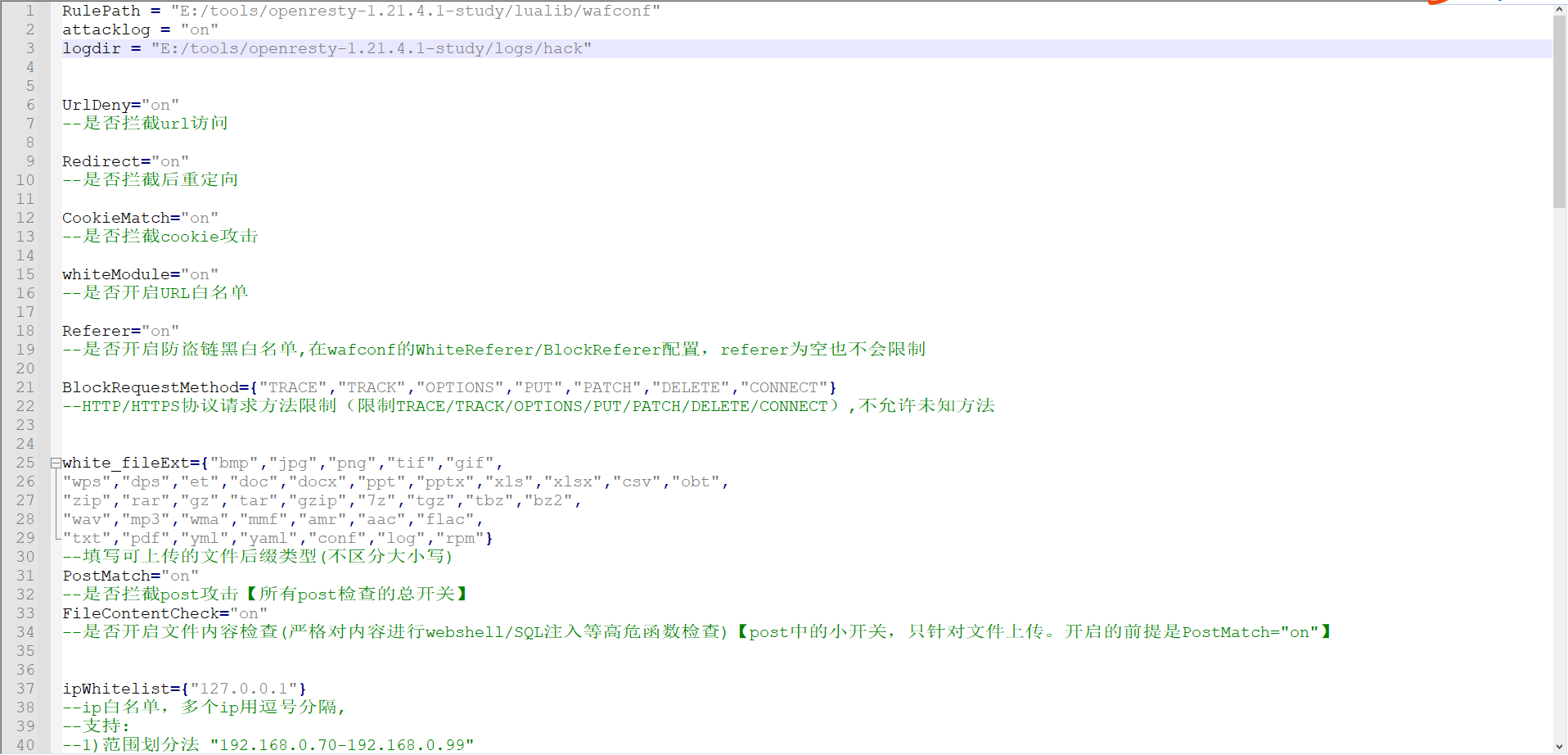
Task: Click line number 1 in the margin
Action: [x=30, y=11]
